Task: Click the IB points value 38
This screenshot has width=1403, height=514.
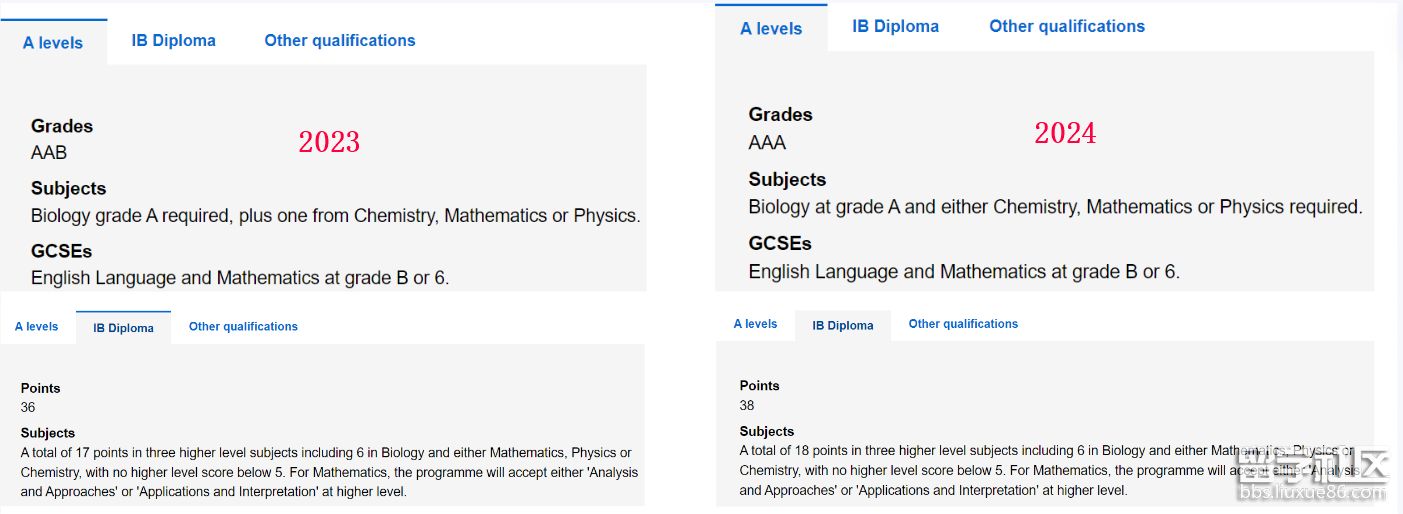Action: point(747,406)
